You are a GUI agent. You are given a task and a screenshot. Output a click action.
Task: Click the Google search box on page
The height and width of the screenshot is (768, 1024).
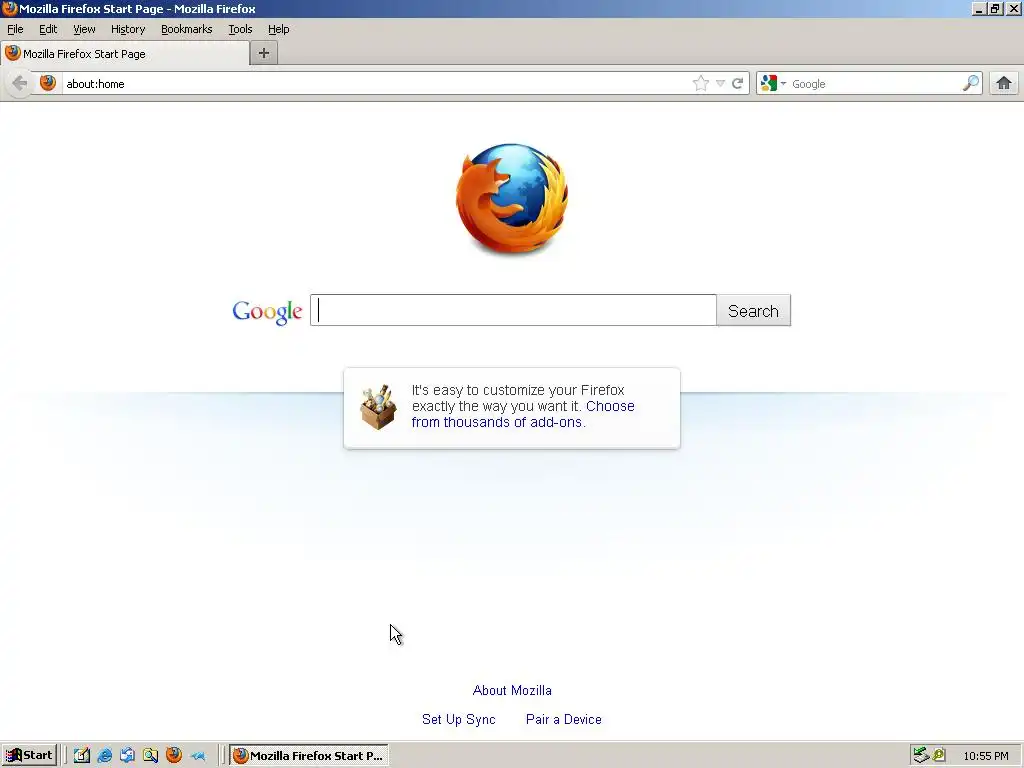click(x=513, y=310)
